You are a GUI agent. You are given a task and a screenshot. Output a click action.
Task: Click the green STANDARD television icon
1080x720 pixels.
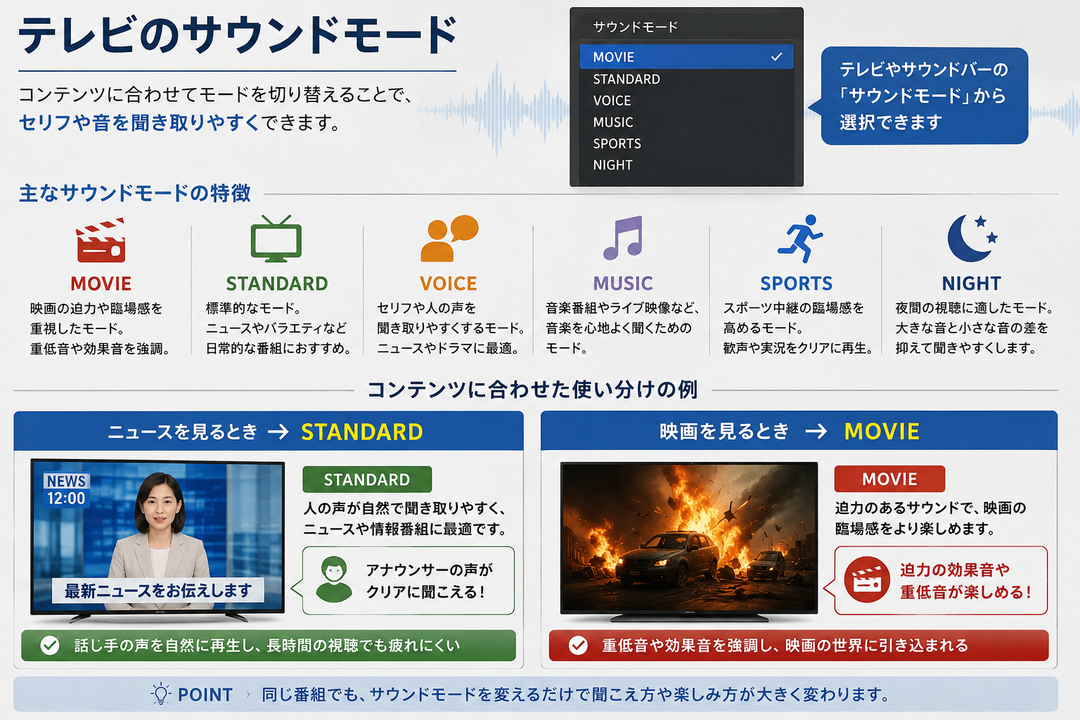click(276, 238)
